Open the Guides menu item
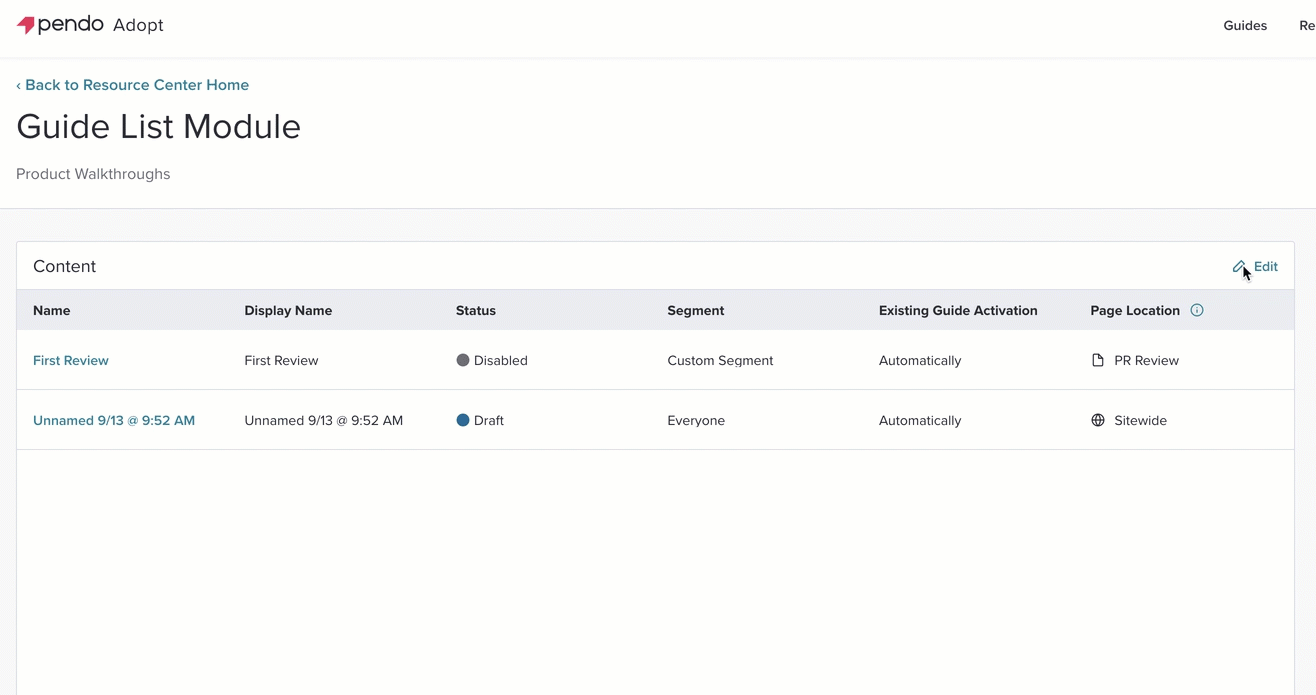 click(1245, 26)
